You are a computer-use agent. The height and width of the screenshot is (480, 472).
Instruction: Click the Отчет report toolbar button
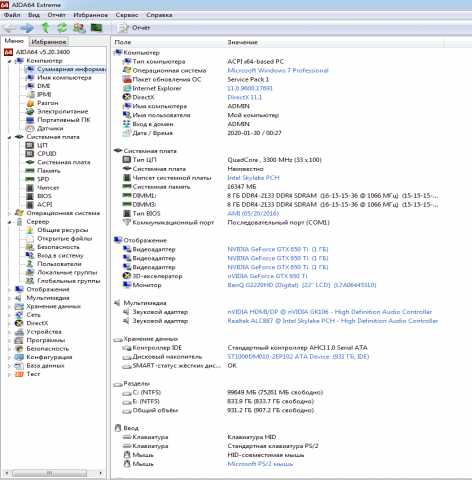pos(135,28)
